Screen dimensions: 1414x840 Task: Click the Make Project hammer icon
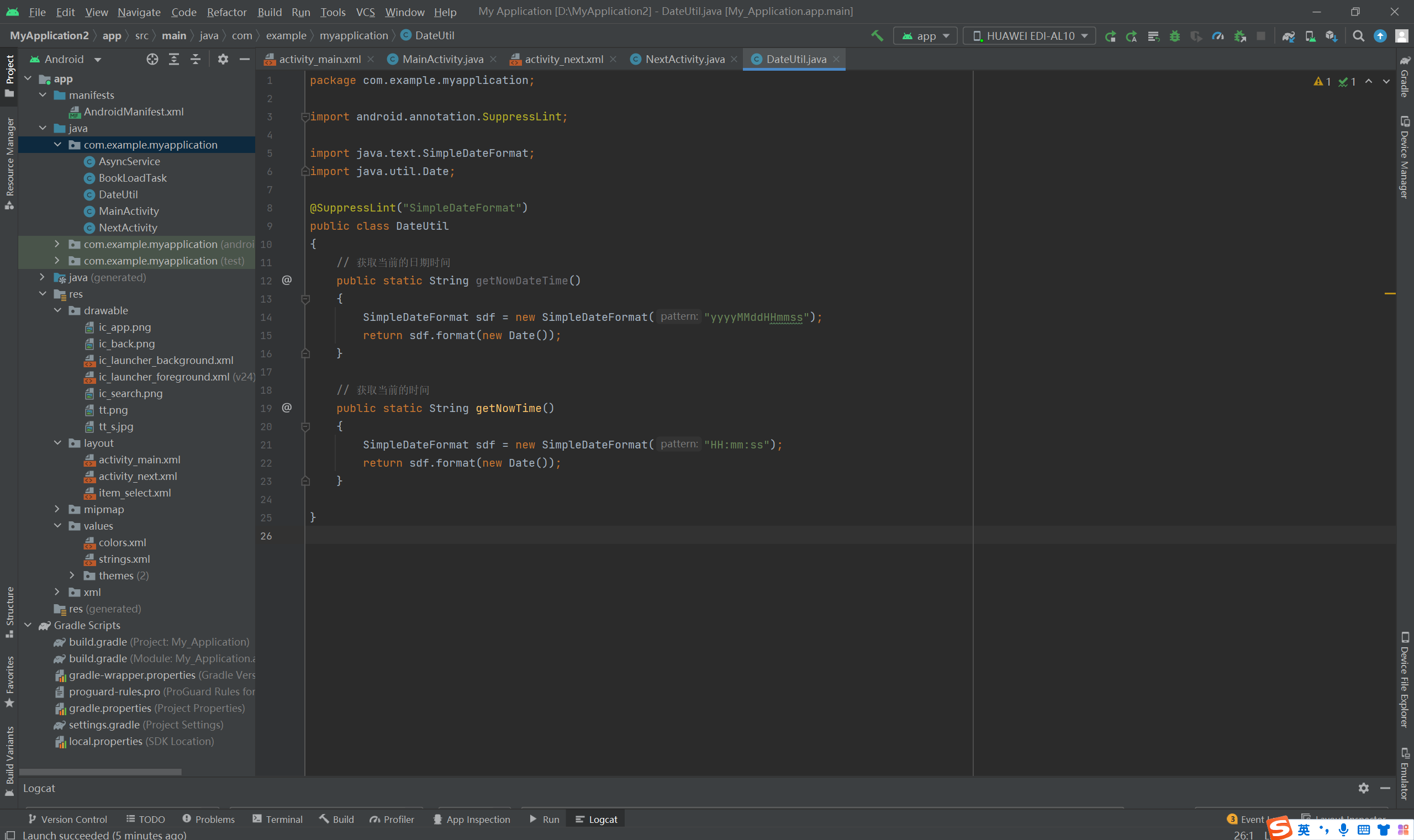[877, 36]
